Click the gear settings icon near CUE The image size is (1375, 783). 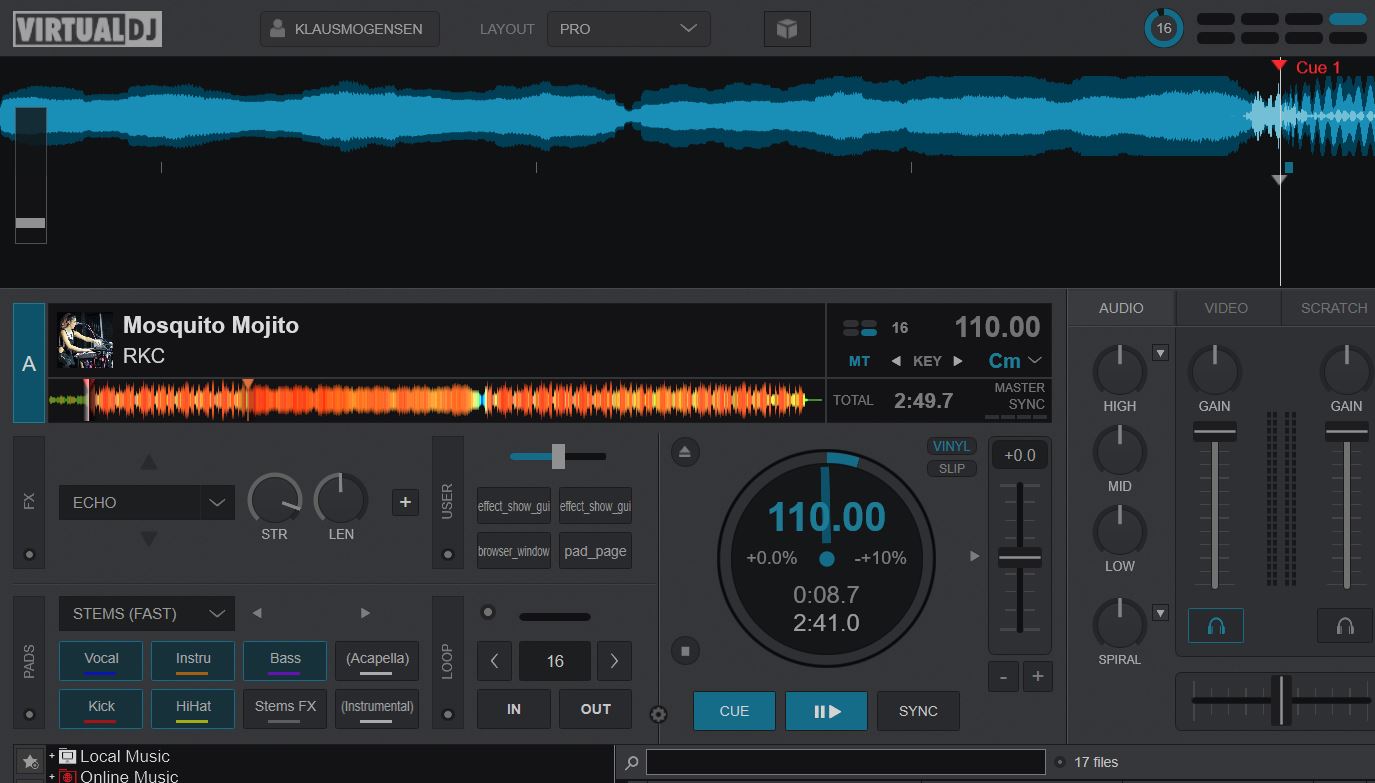pyautogui.click(x=658, y=714)
